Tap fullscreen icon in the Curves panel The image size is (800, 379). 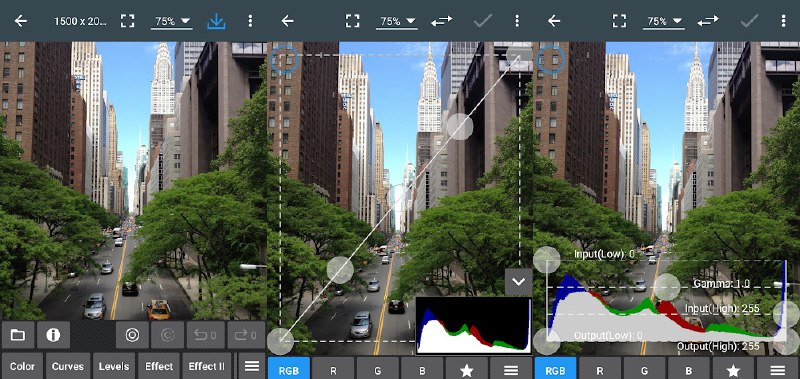point(353,21)
